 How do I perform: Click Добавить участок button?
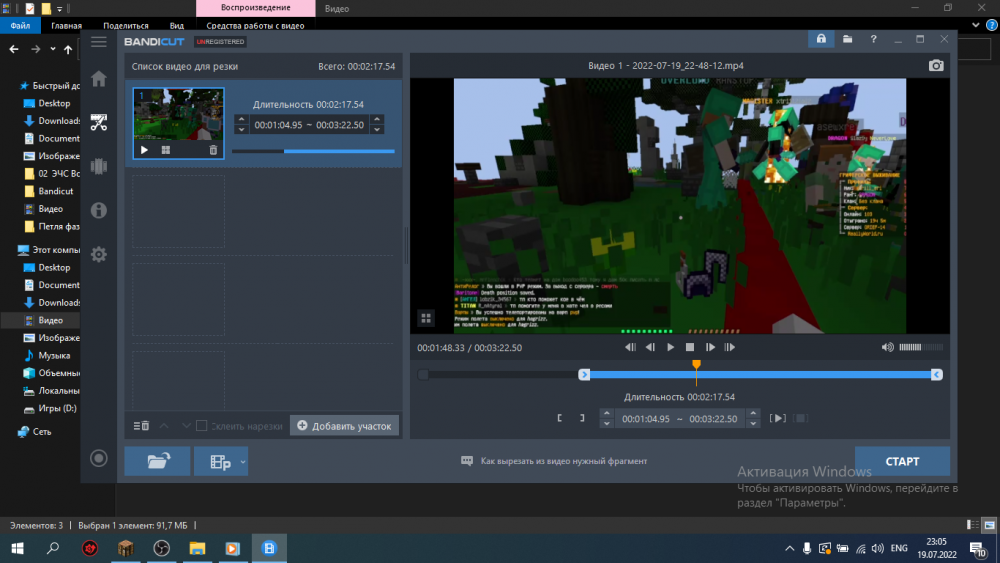pos(344,425)
